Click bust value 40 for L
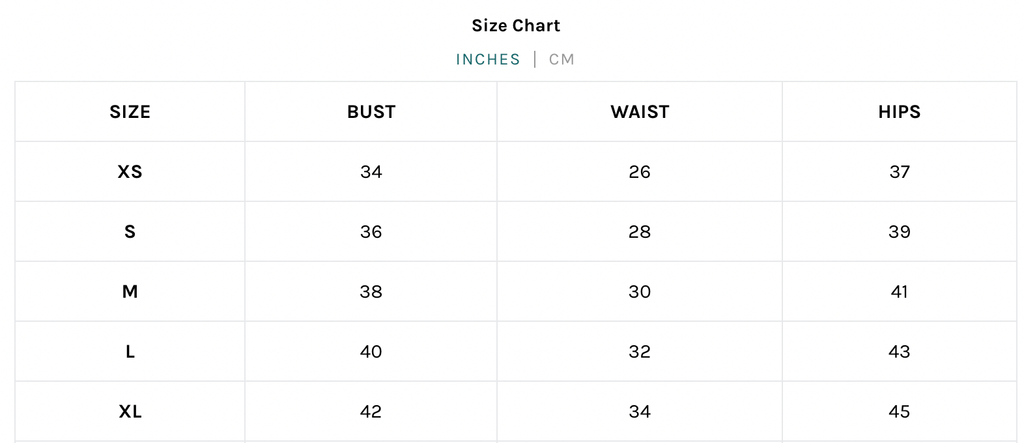This screenshot has height=443, width=1024. click(x=371, y=352)
